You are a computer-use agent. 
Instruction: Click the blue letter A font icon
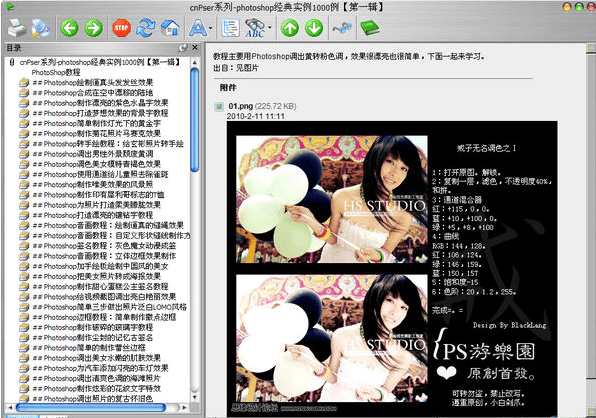(198, 28)
